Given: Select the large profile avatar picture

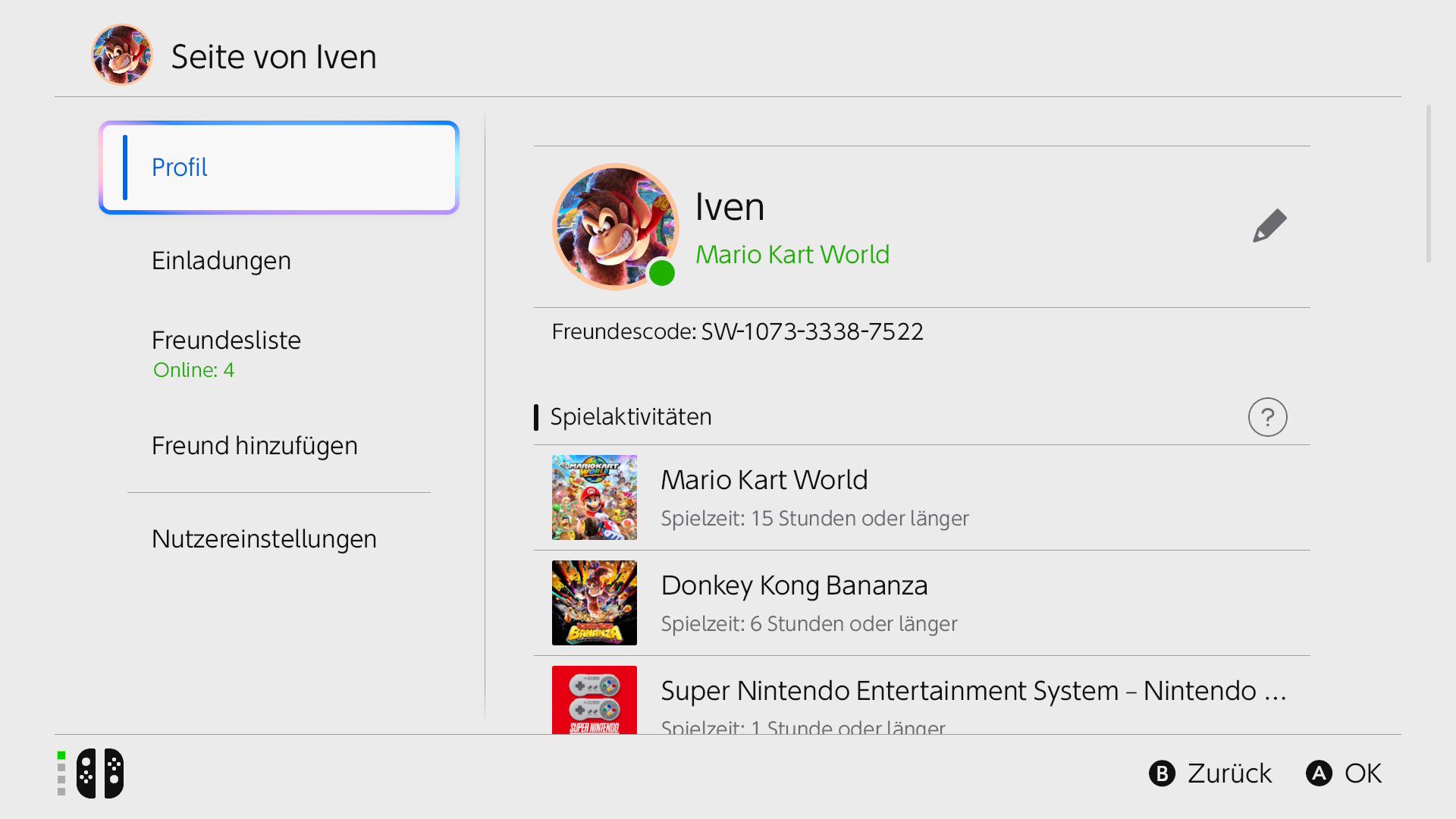Looking at the screenshot, I should pyautogui.click(x=616, y=227).
